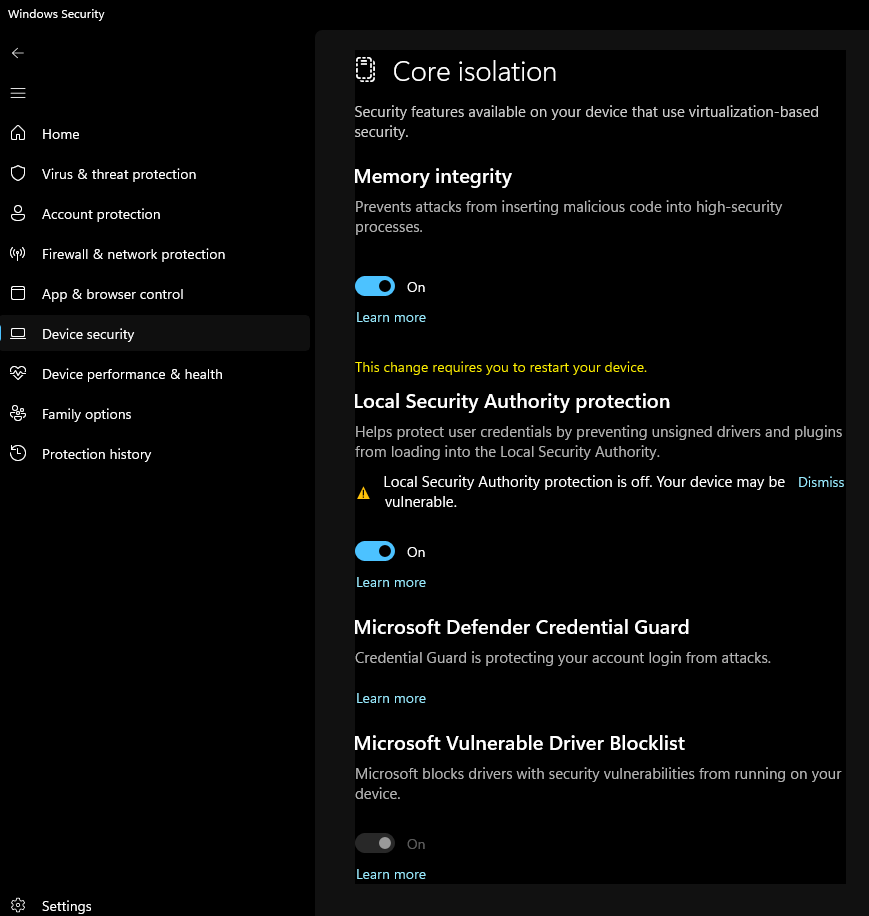Viewport: 869px width, 916px height.
Task: Select Device security in sidebar
Action: point(155,334)
